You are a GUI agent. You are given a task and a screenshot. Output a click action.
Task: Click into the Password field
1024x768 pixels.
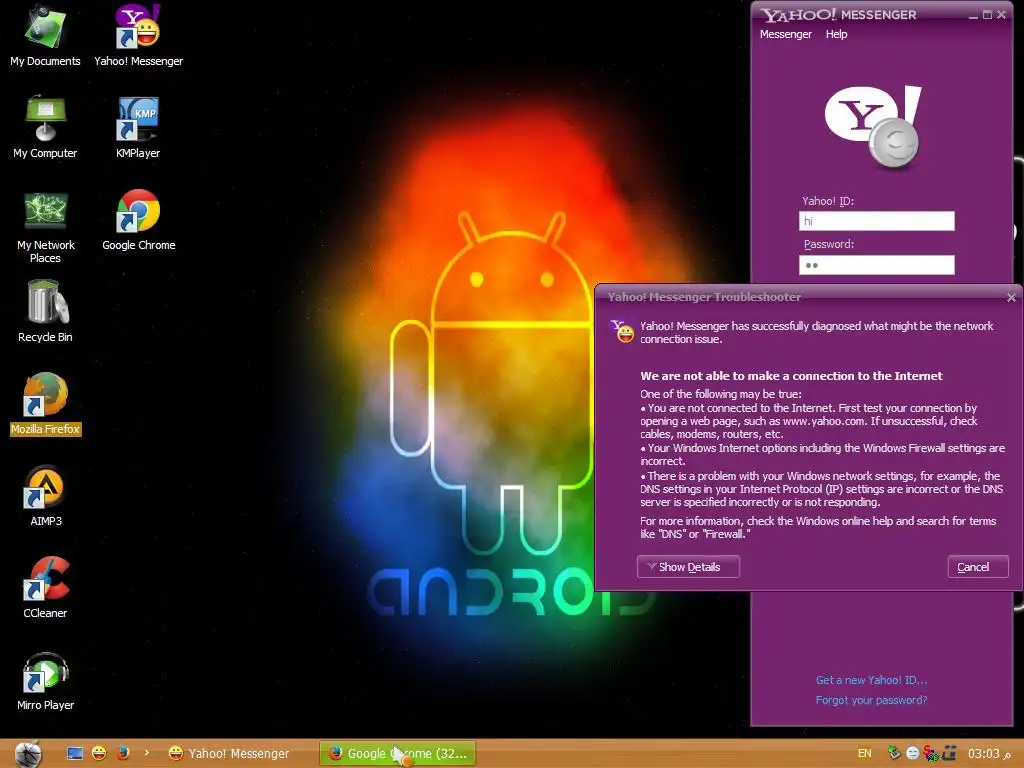click(x=876, y=264)
